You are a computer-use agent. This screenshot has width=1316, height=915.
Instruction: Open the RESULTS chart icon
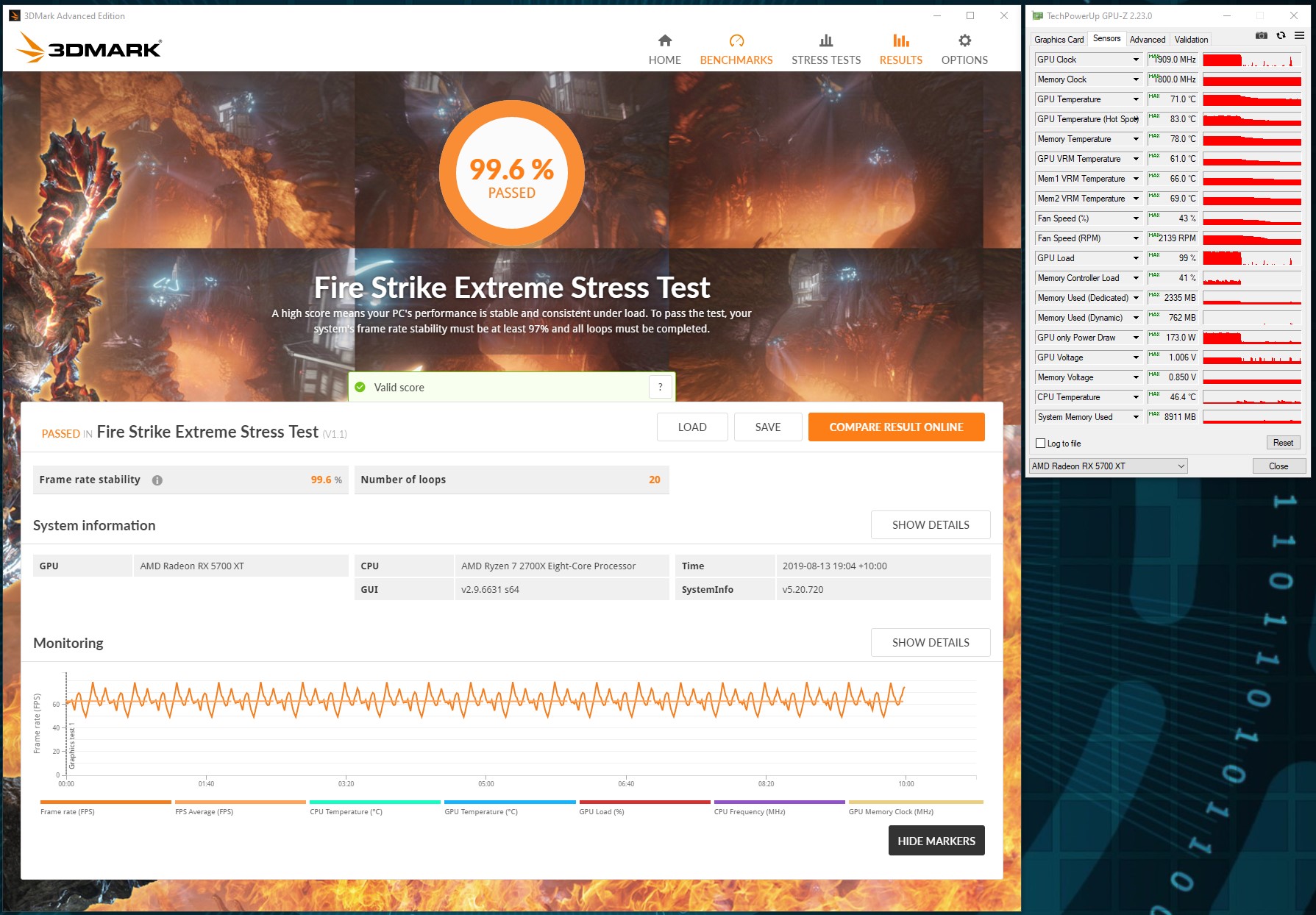click(x=900, y=40)
